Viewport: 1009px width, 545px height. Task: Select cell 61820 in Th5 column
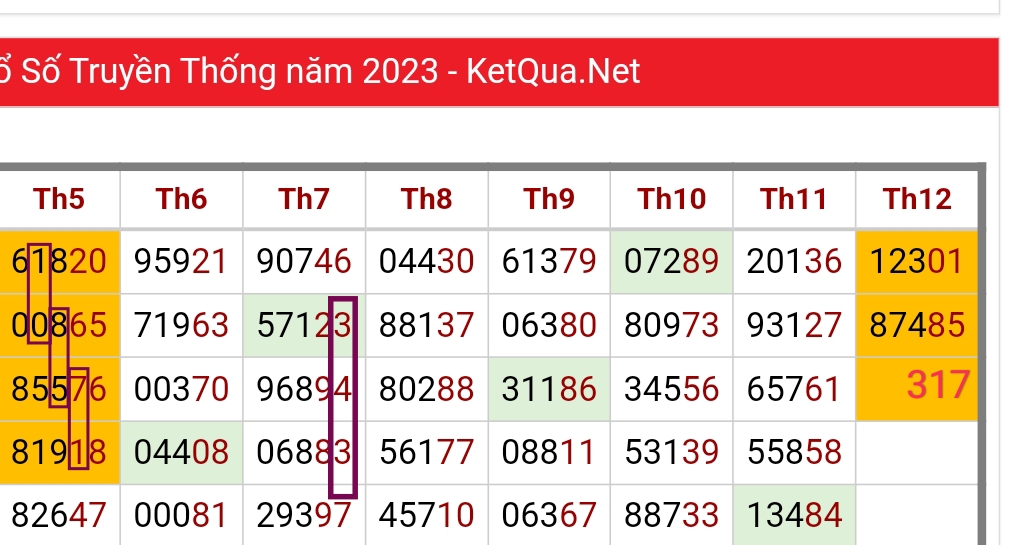(x=59, y=262)
